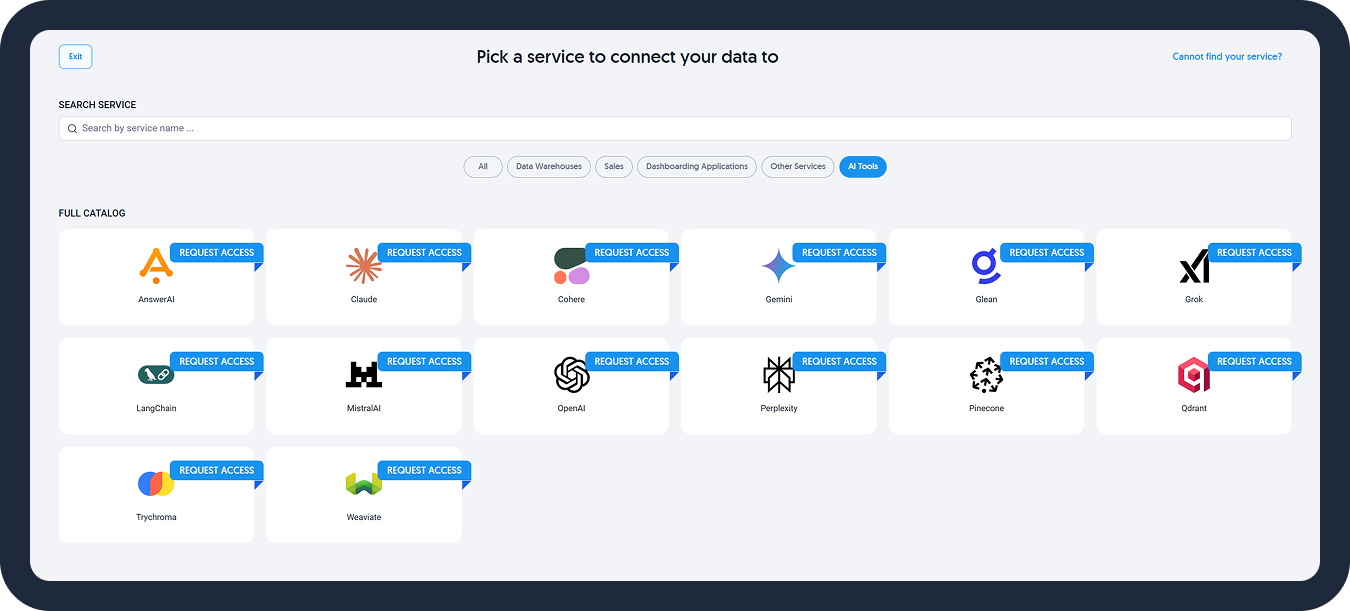Select the Other Services filter
Screen dimensions: 1350x611
(x=798, y=167)
